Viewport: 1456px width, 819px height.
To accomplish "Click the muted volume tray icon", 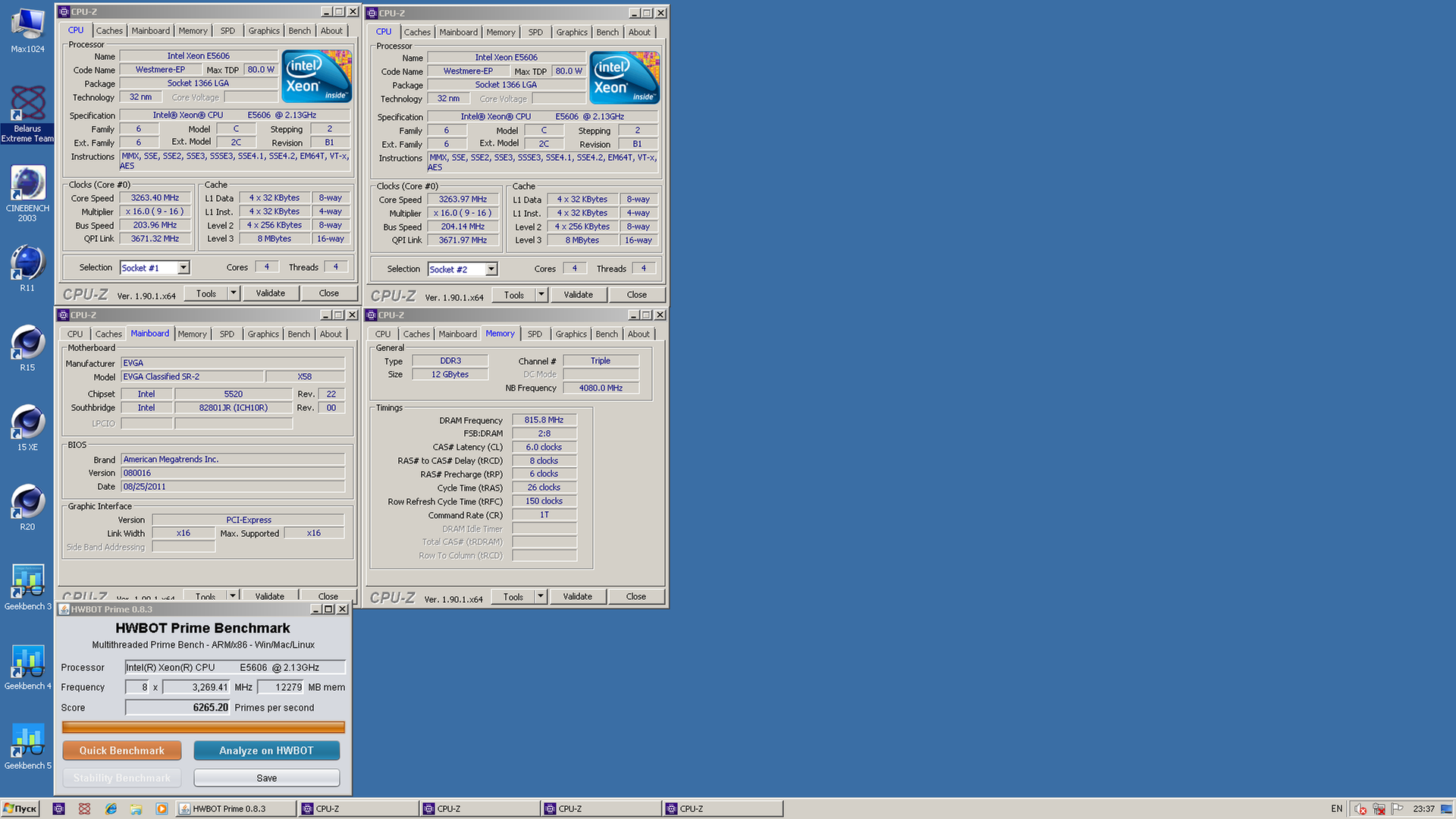I will click(1360, 808).
